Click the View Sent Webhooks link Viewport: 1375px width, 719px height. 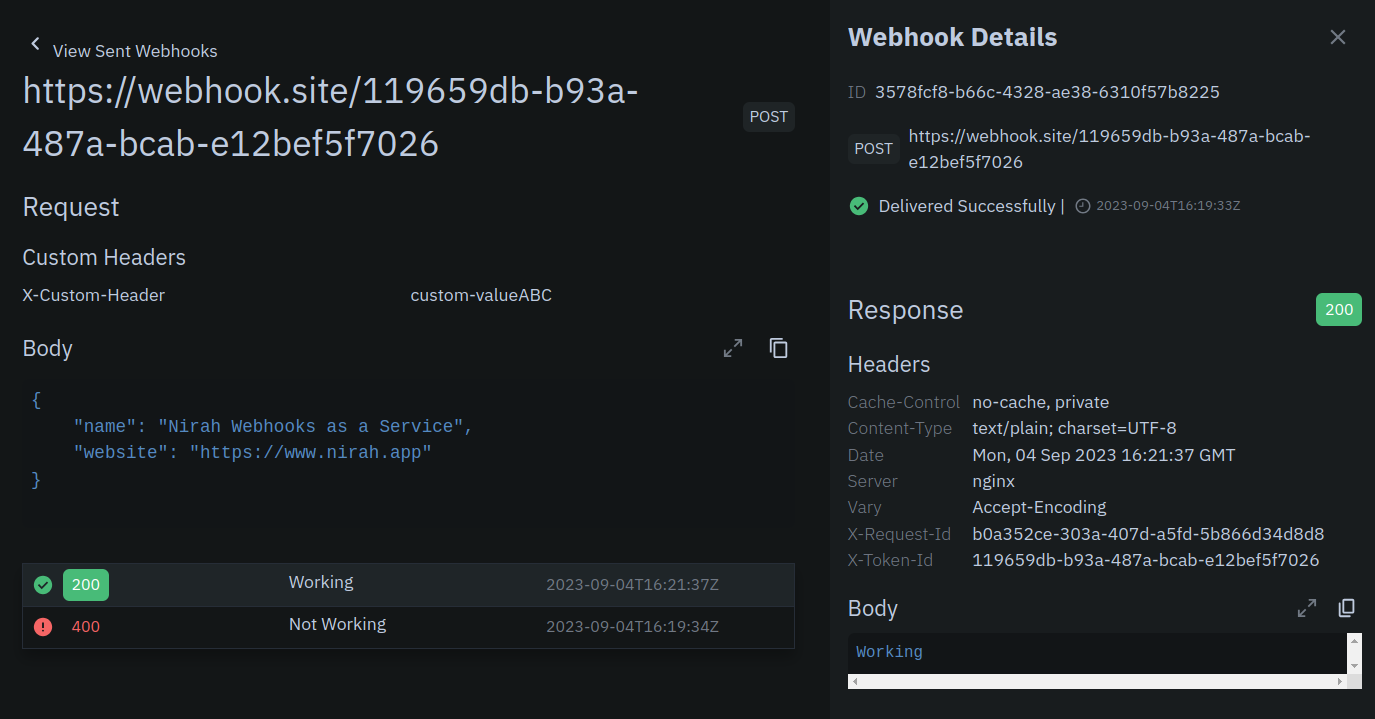tap(134, 50)
